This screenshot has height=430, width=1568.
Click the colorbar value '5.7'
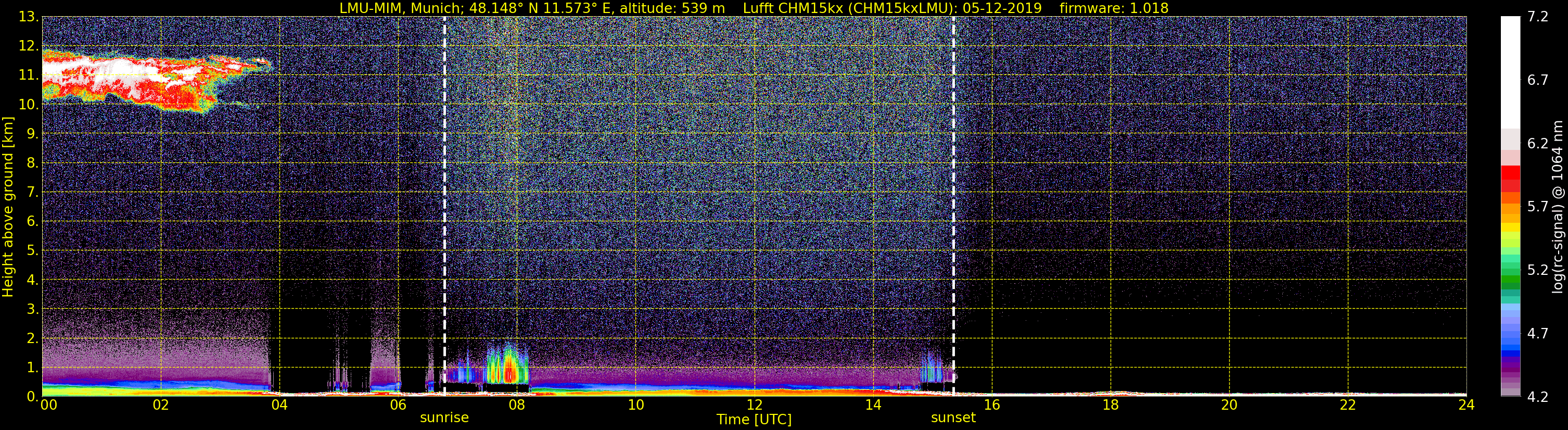point(1538,207)
